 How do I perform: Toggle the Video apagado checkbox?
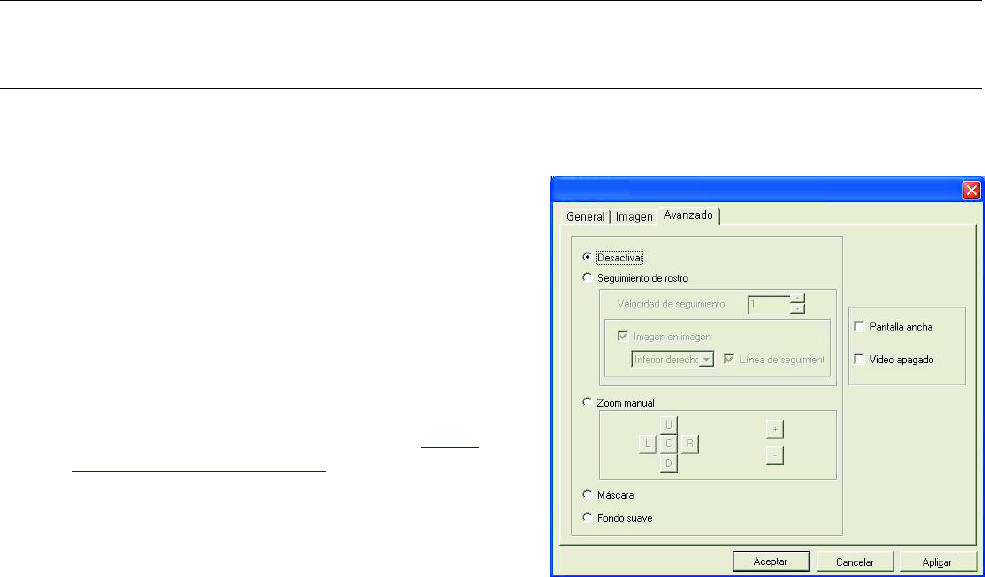click(x=859, y=360)
